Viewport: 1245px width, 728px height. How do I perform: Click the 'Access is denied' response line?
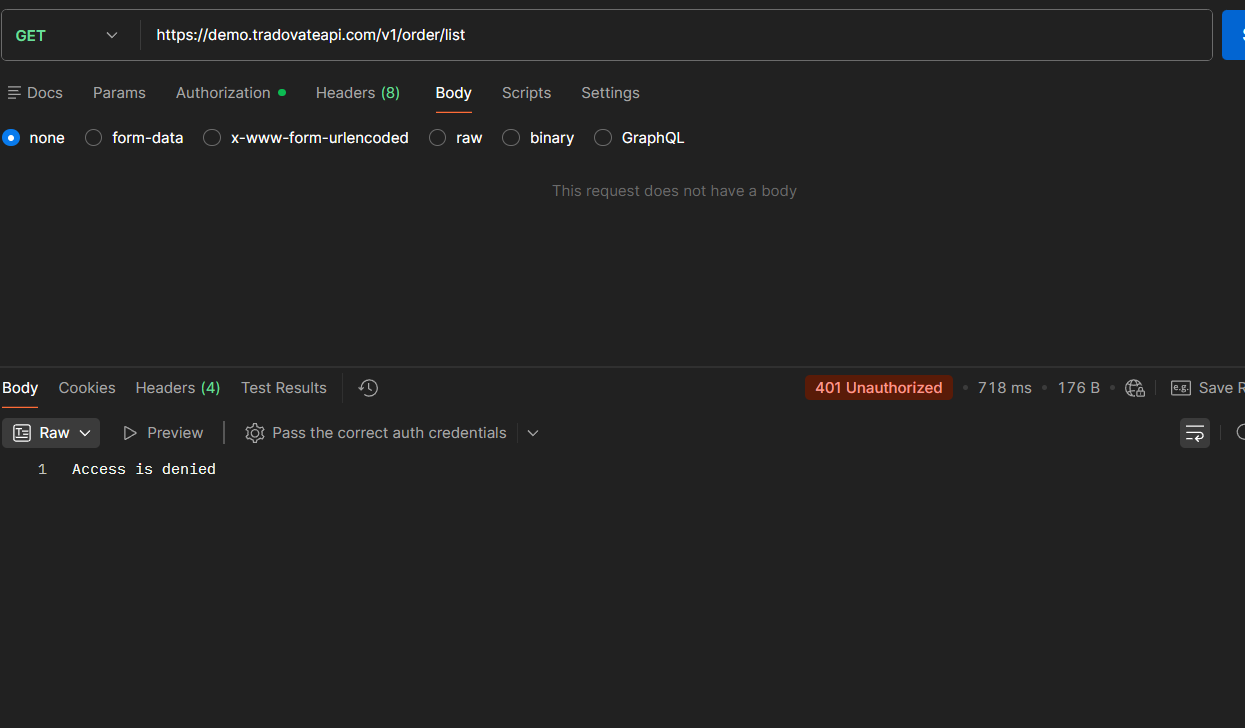(144, 469)
